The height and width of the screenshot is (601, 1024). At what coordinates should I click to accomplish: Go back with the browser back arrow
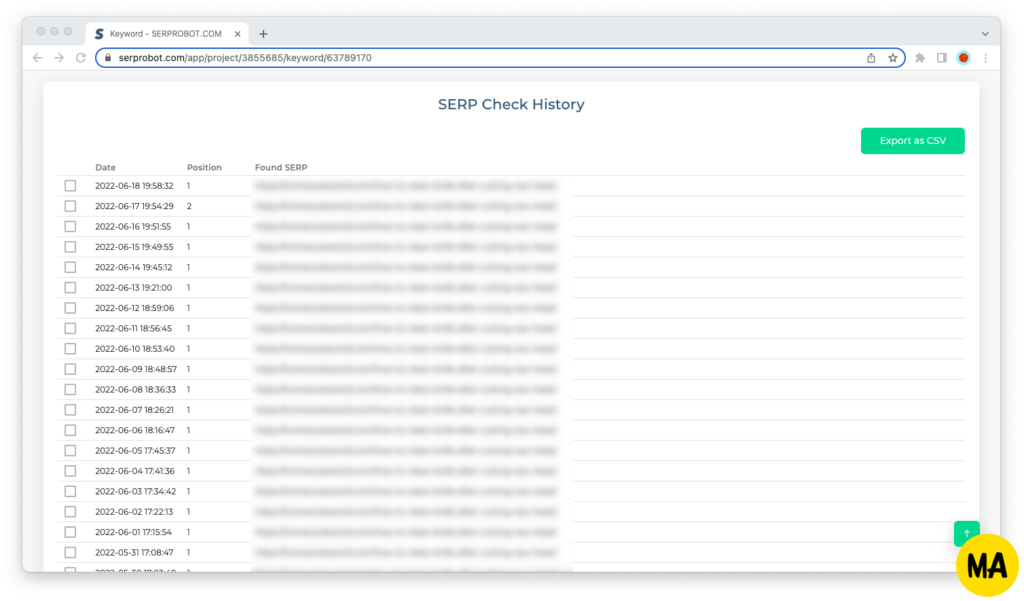37,58
